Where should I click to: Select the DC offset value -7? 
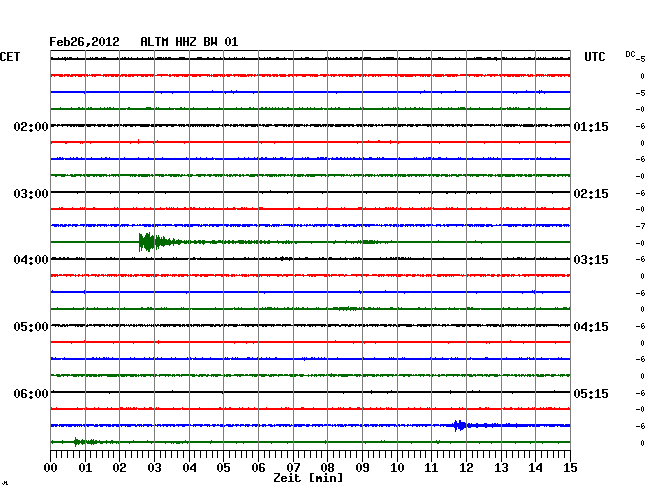[x=640, y=226]
